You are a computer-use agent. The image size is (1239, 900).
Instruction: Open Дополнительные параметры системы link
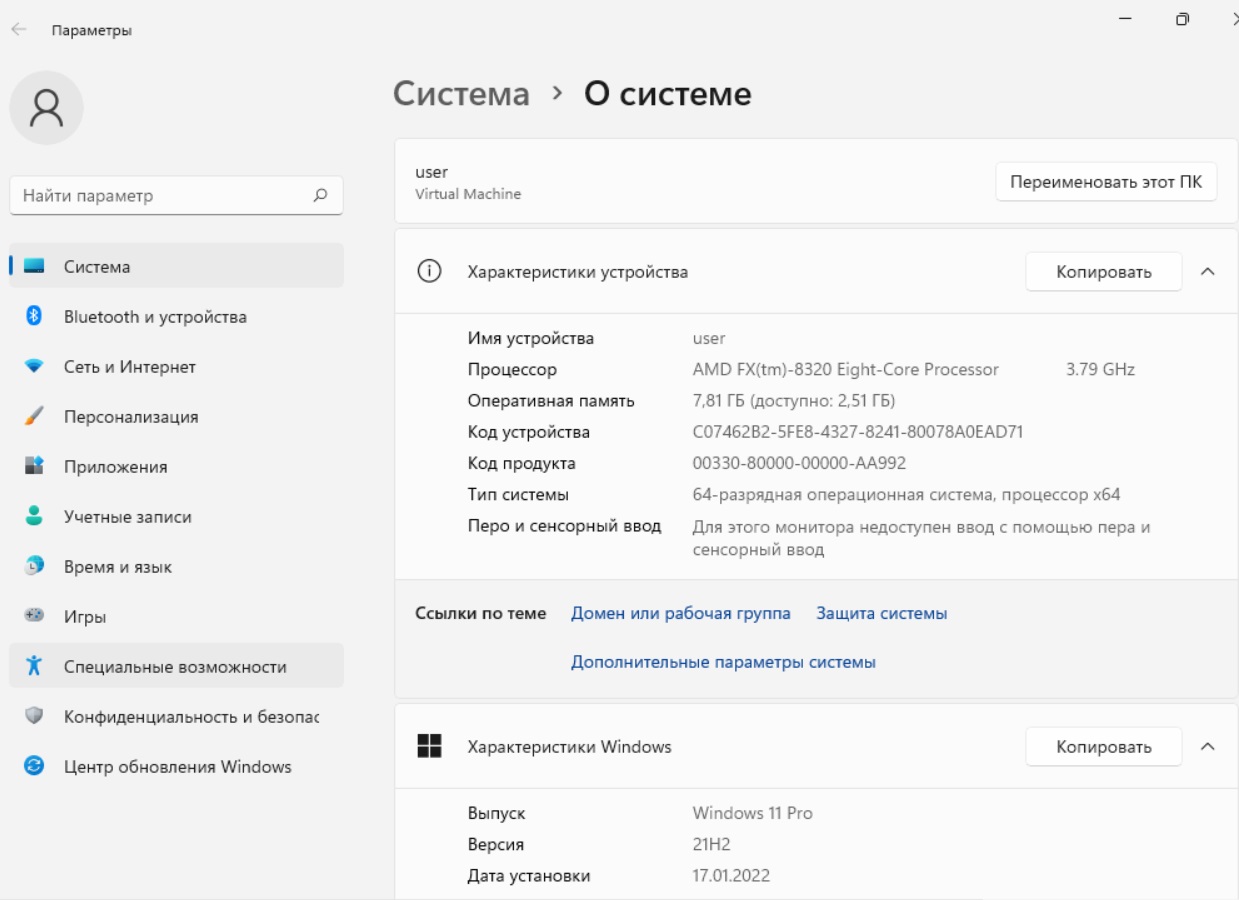point(723,662)
